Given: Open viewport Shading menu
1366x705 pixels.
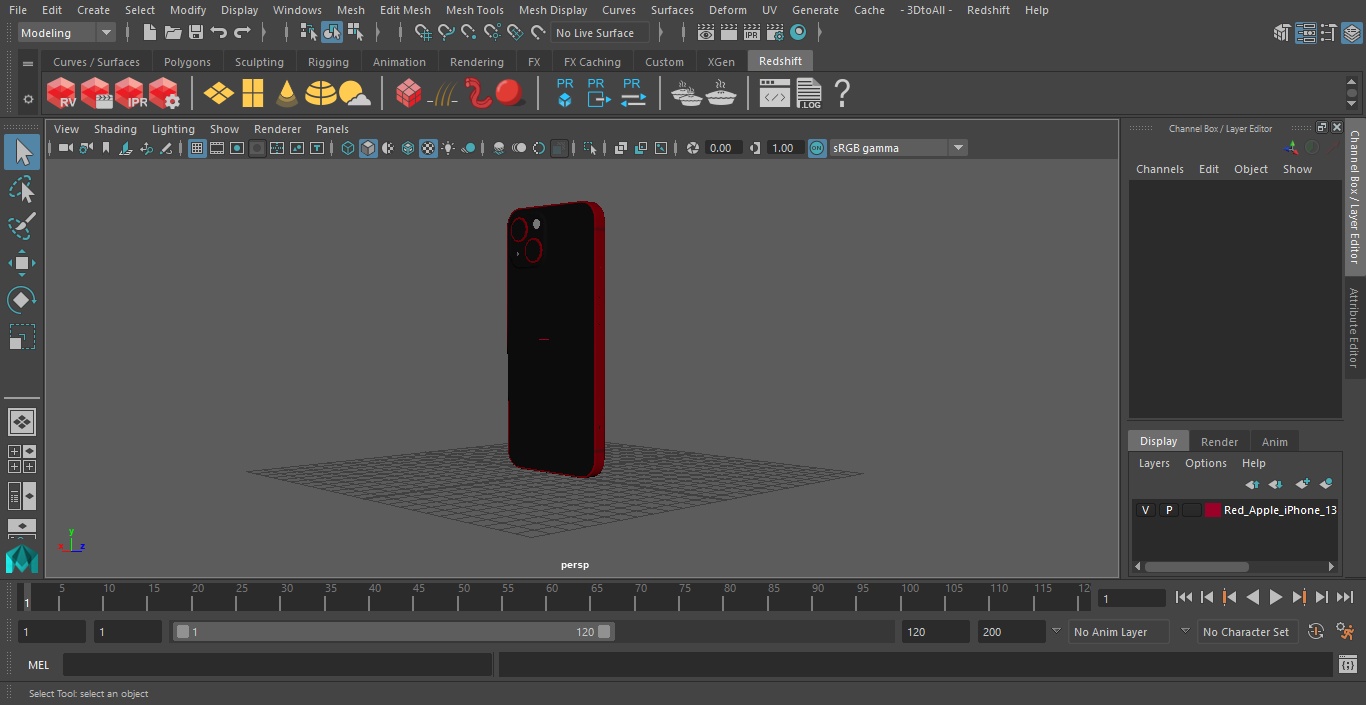Looking at the screenshot, I should 115,129.
